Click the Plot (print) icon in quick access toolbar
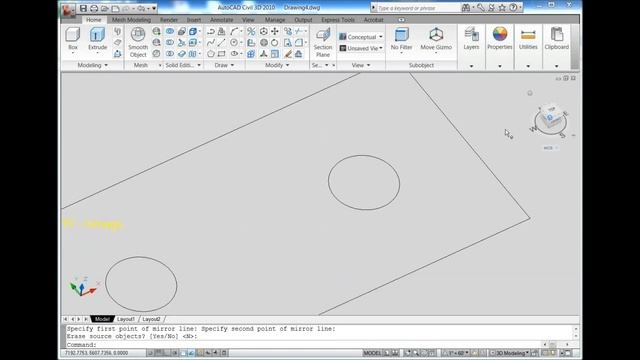 [94, 8]
